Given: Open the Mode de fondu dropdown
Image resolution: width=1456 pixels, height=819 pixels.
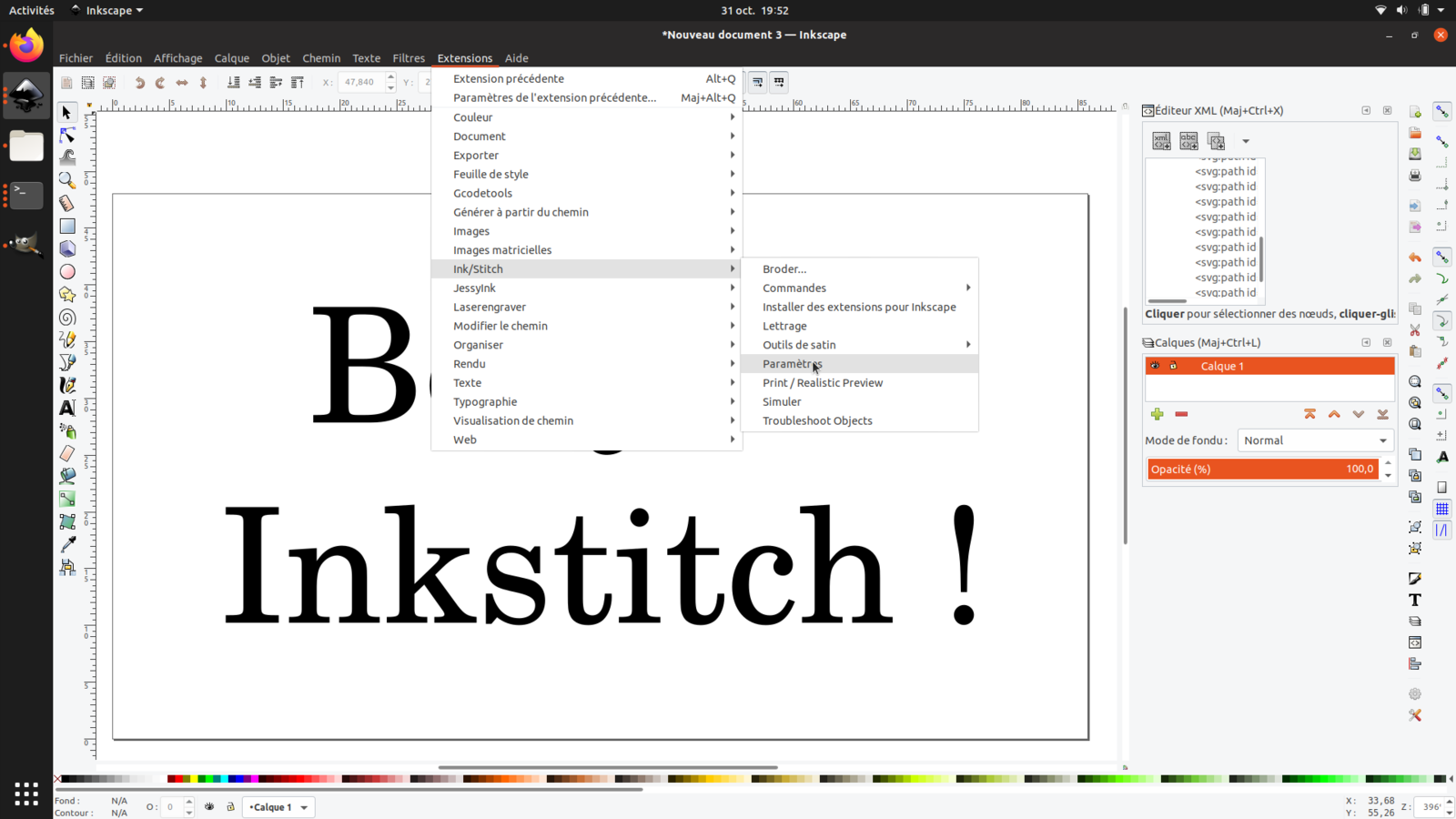Looking at the screenshot, I should click(1315, 440).
